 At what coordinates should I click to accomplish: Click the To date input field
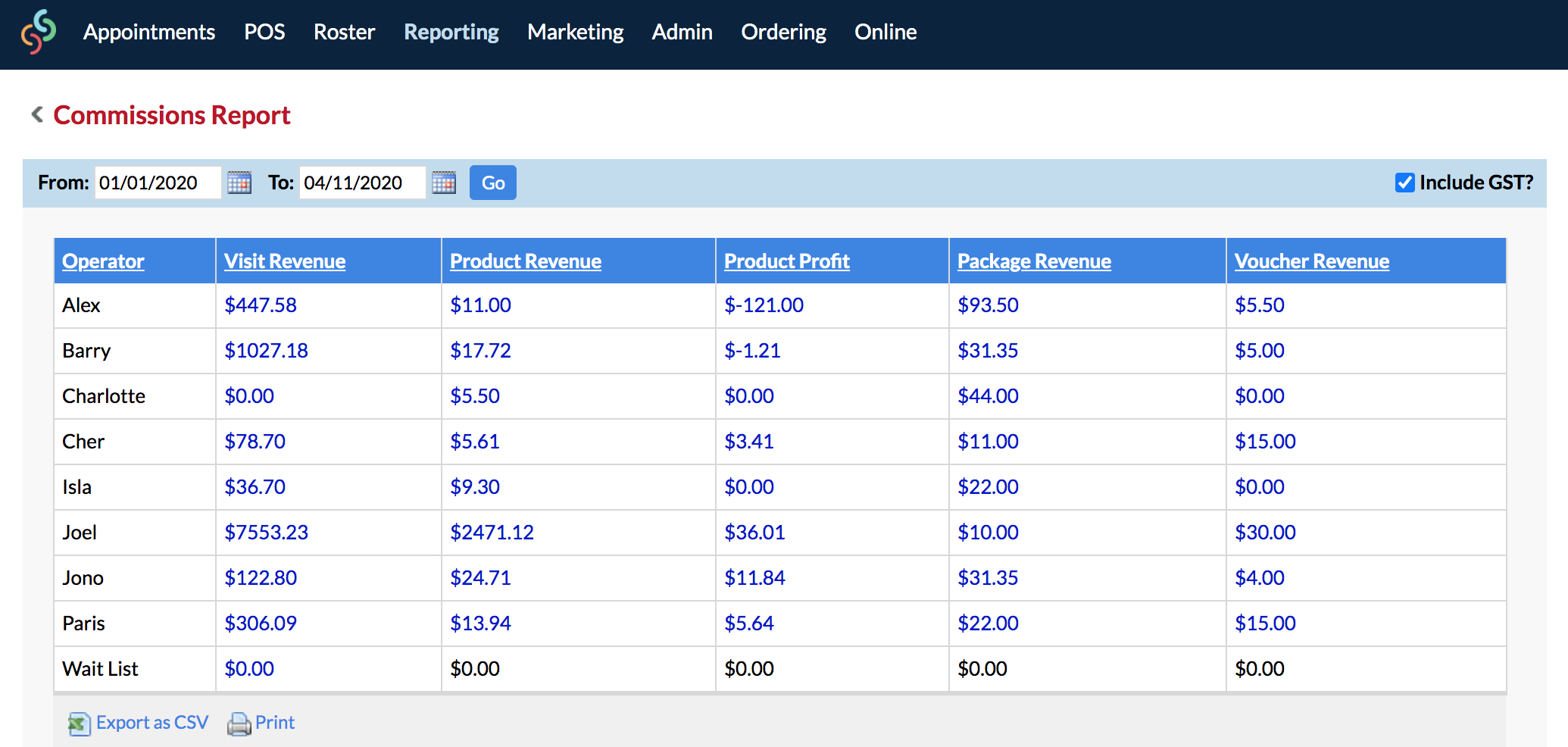[362, 183]
